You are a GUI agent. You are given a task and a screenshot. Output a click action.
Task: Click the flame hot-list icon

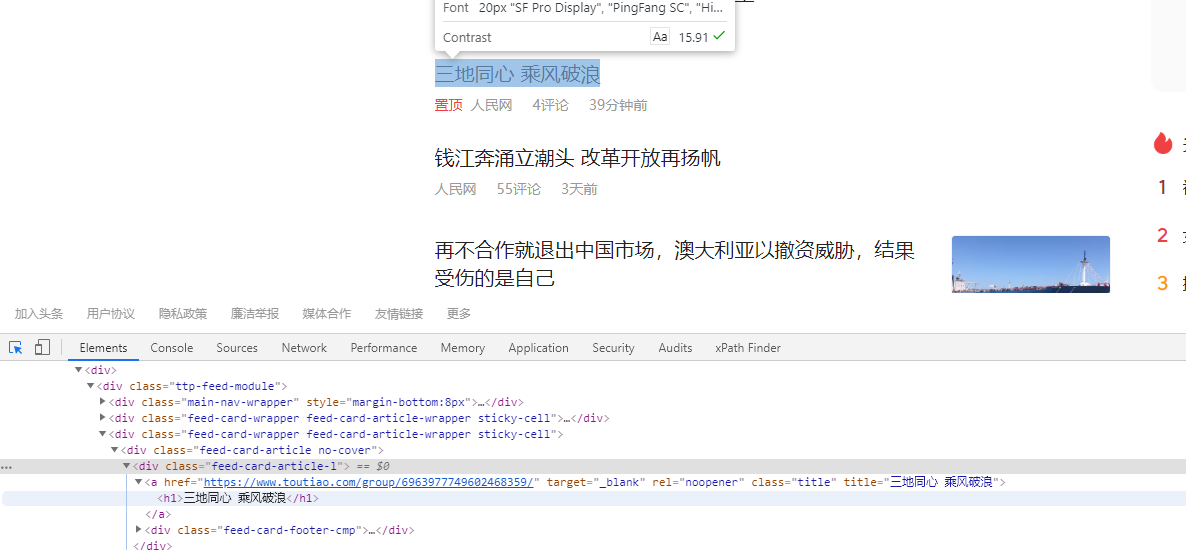1163,143
